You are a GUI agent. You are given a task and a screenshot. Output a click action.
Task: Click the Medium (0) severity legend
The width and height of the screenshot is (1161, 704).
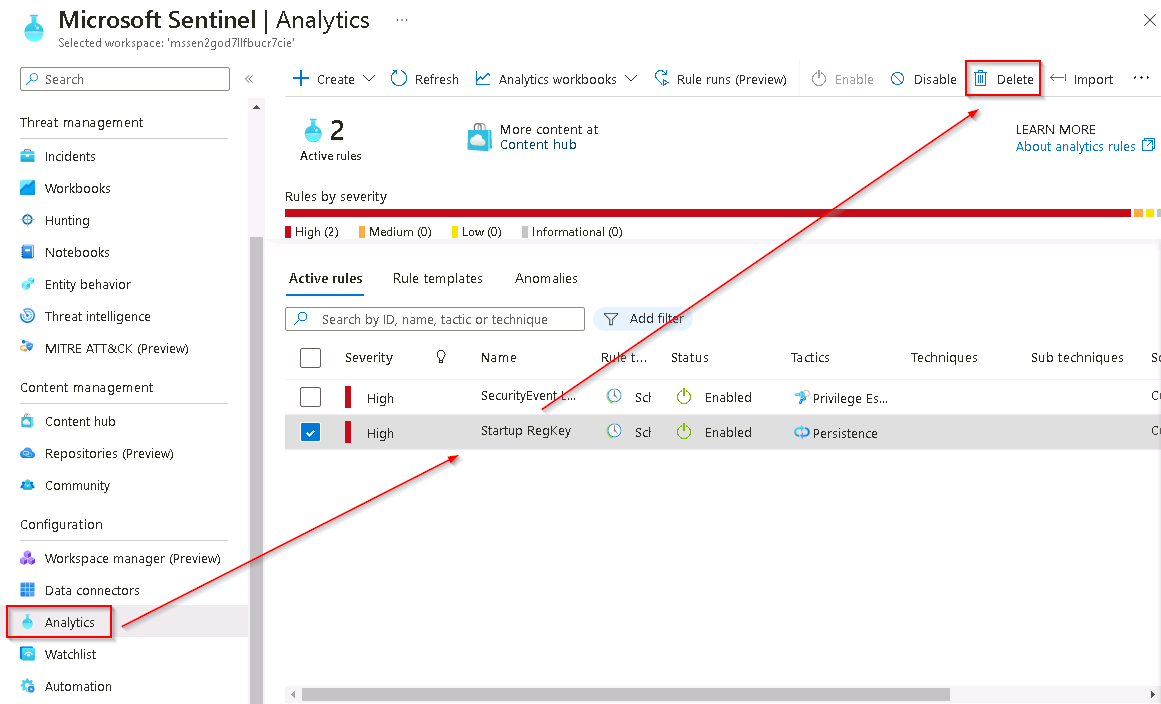pyautogui.click(x=395, y=232)
